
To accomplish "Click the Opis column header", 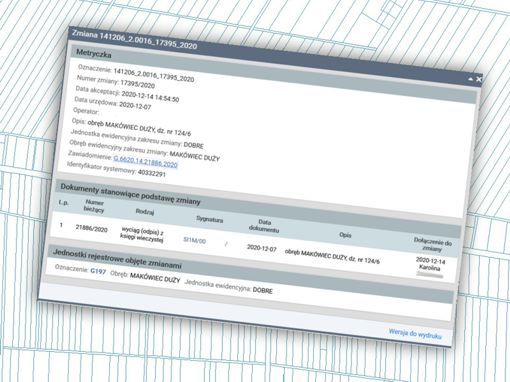I will 345,235.
